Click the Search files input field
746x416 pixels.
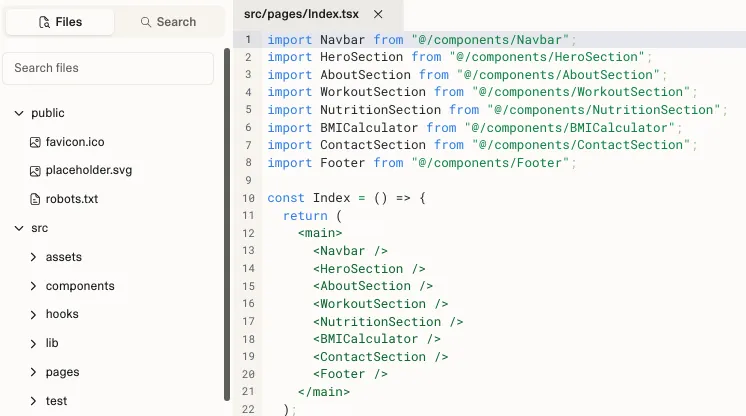pos(108,68)
